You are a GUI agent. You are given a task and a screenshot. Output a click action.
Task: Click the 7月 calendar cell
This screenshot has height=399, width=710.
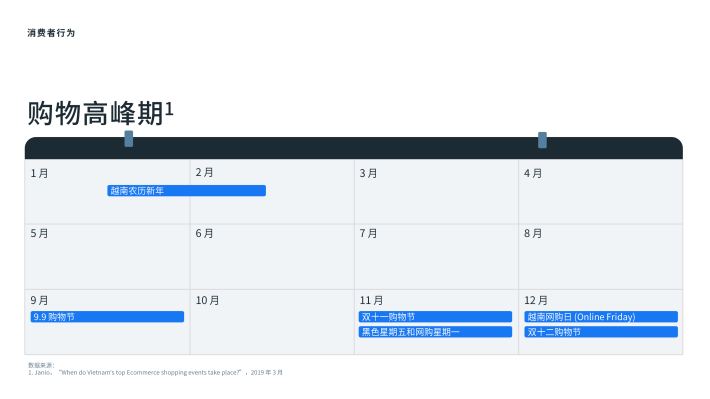[x=436, y=257]
